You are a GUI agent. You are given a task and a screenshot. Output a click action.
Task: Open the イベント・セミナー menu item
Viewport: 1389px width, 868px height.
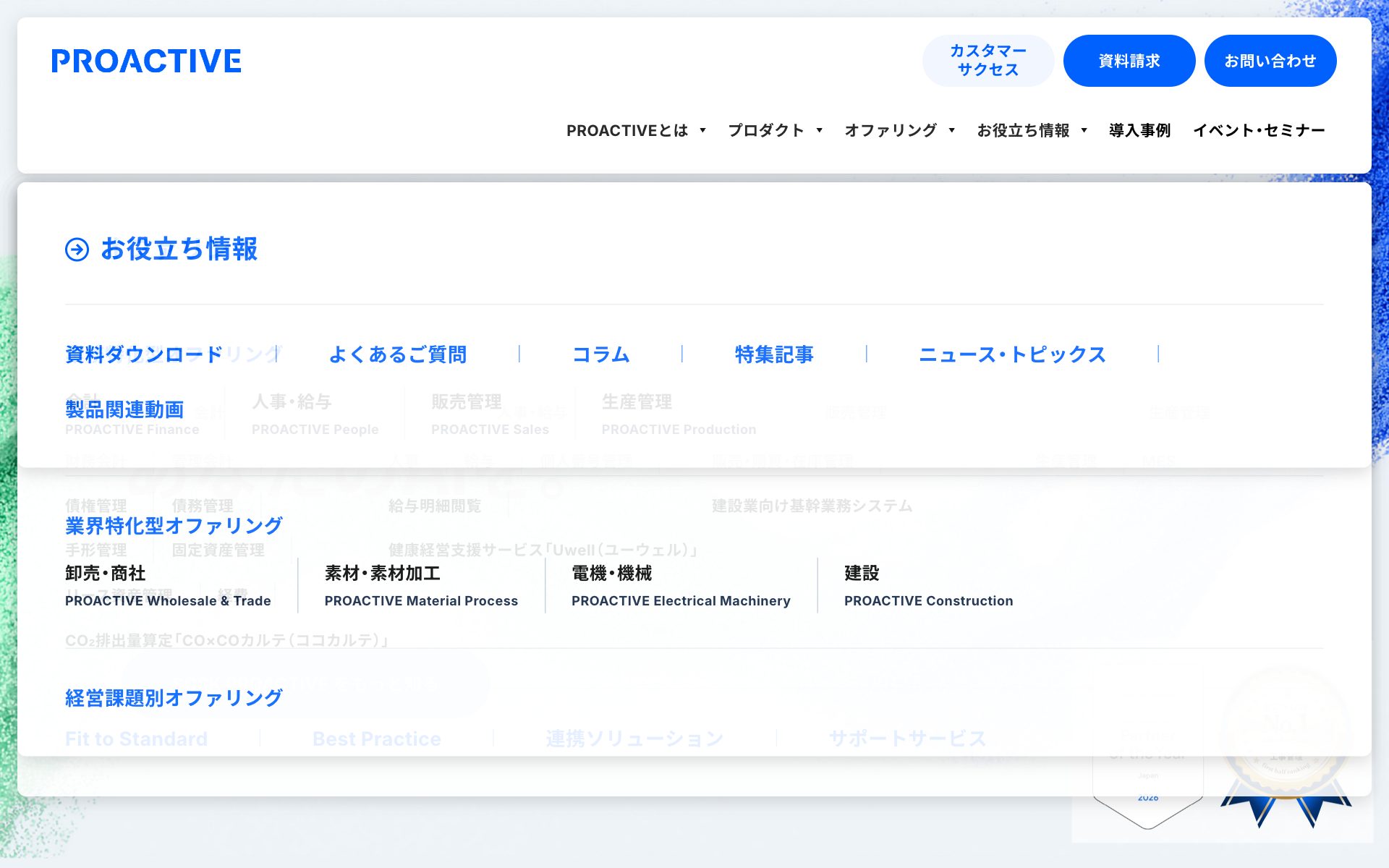pyautogui.click(x=1259, y=131)
